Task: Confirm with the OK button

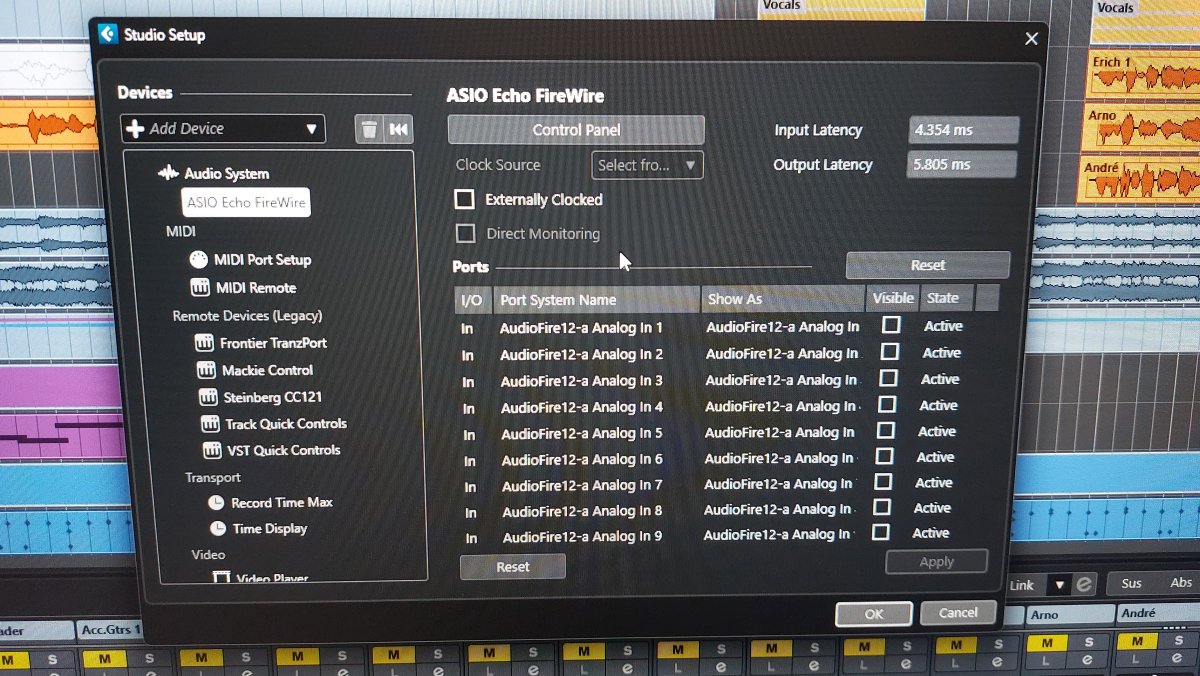Action: tap(874, 614)
